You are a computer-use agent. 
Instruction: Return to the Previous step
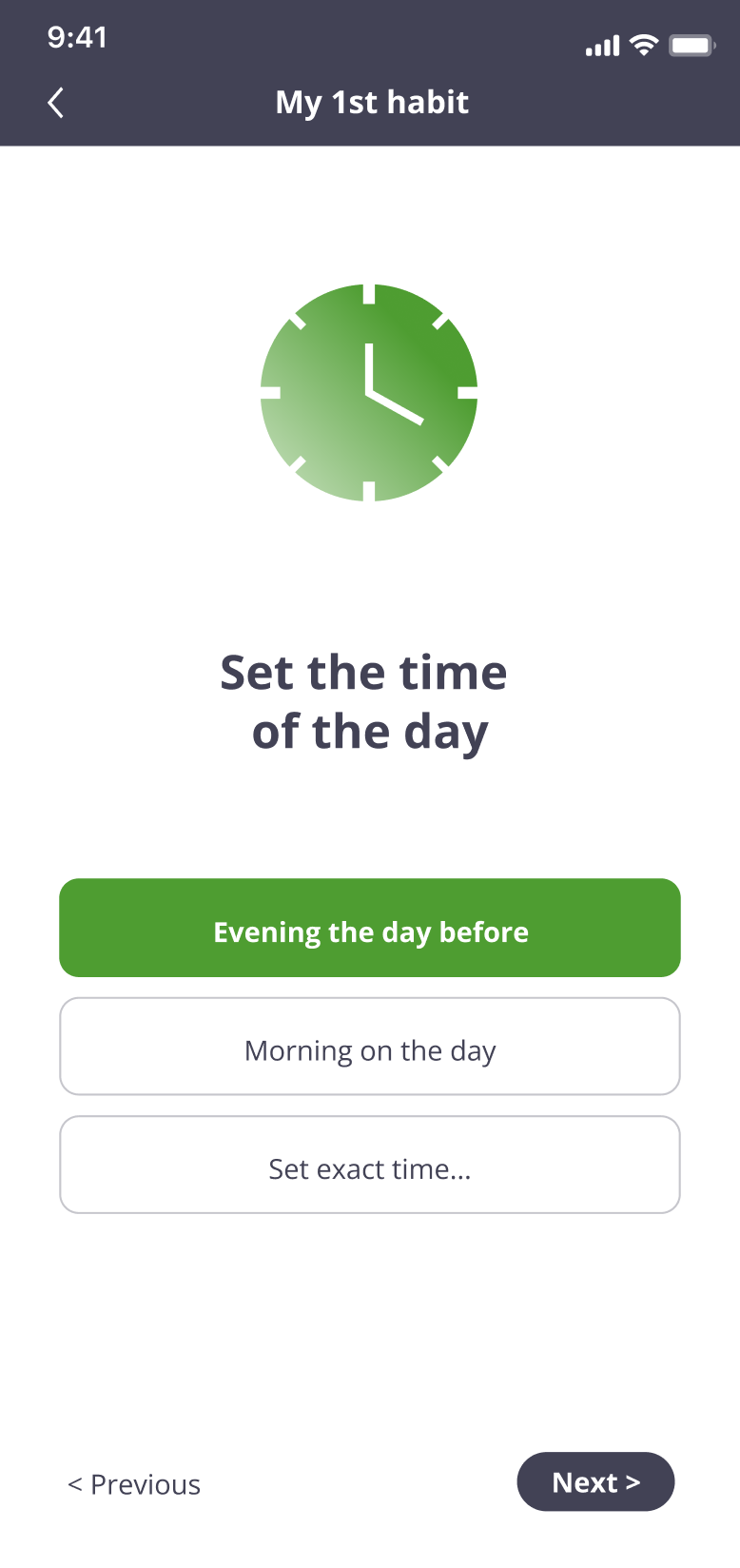point(134,1484)
